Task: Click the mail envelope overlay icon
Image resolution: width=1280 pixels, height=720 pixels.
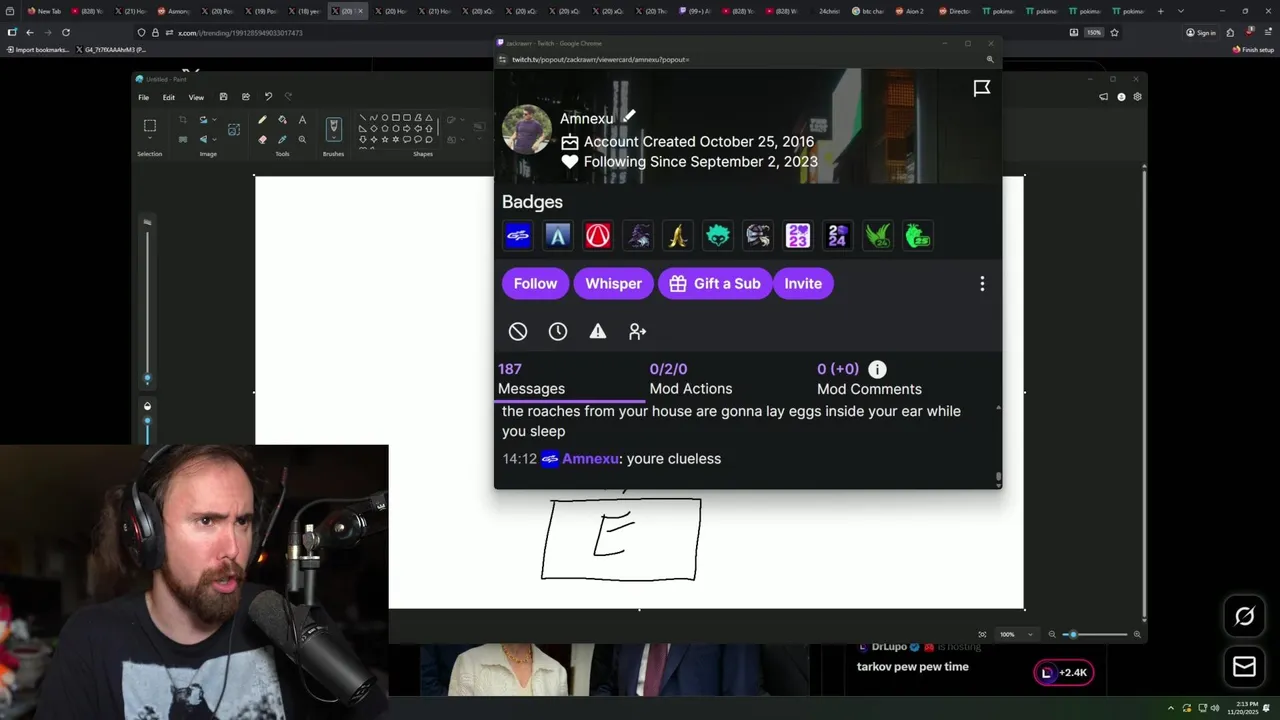Action: point(1244,666)
